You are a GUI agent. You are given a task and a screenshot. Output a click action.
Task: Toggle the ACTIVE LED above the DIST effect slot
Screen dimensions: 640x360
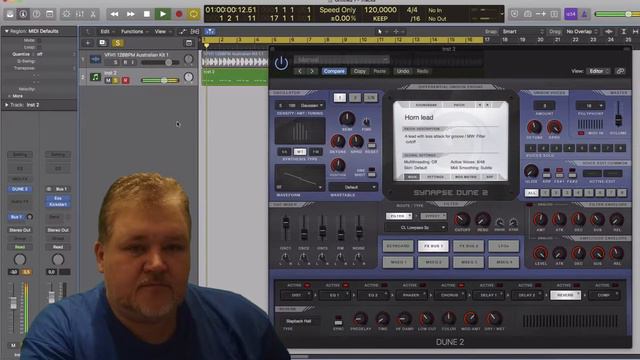click(307, 285)
